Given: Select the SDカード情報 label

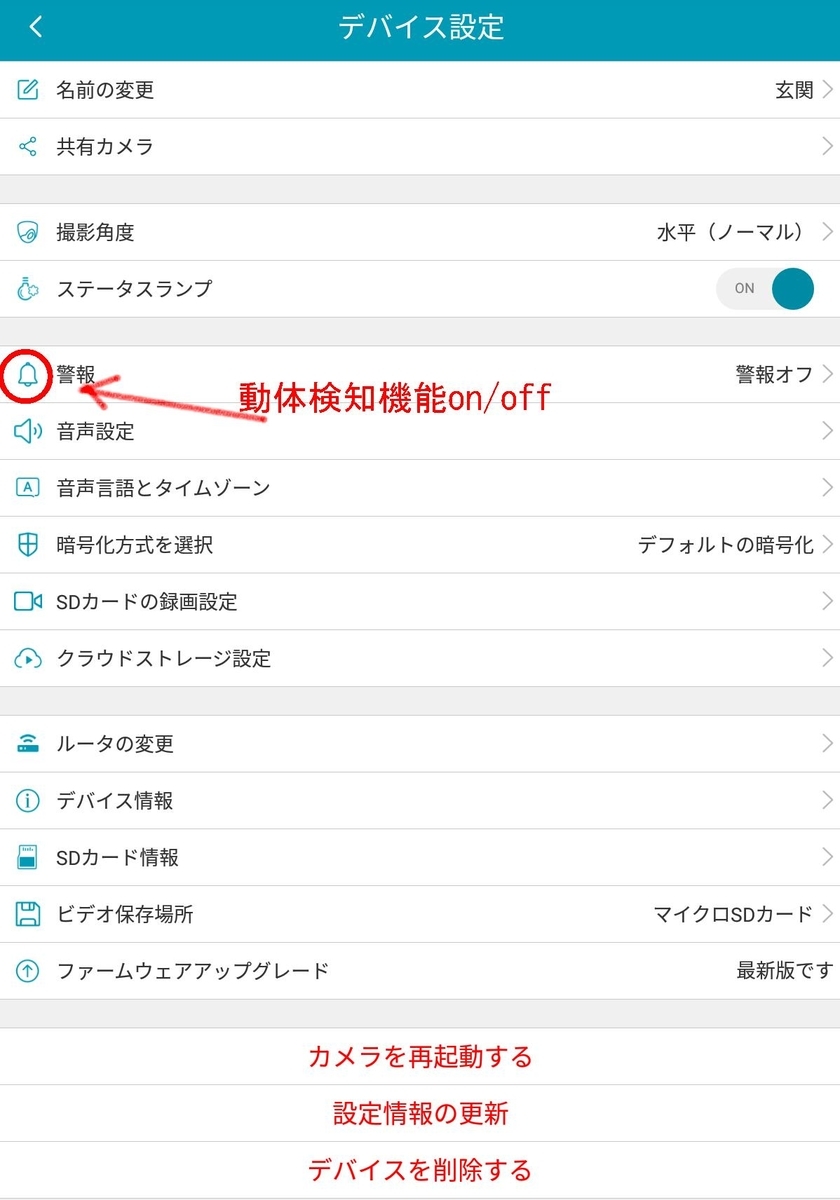Looking at the screenshot, I should pyautogui.click(x=118, y=857).
